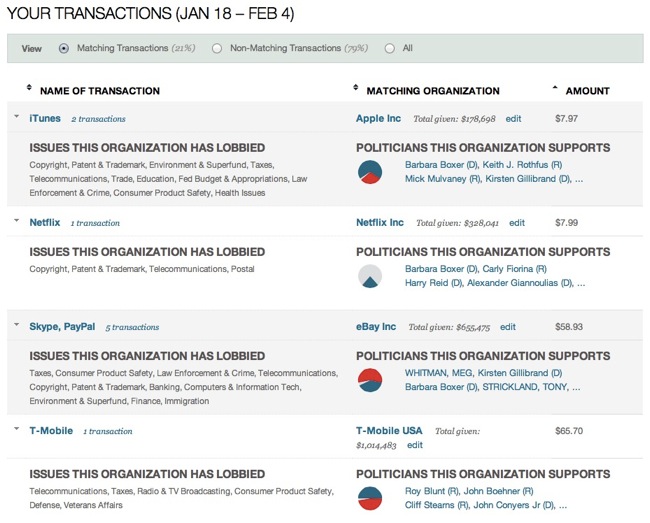This screenshot has width=650, height=523.
Task: Open Harry Reid (D) link
Action: coord(434,283)
